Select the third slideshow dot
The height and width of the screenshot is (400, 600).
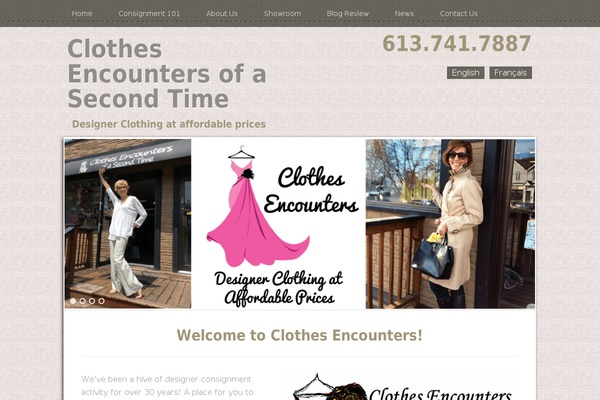[x=92, y=301]
